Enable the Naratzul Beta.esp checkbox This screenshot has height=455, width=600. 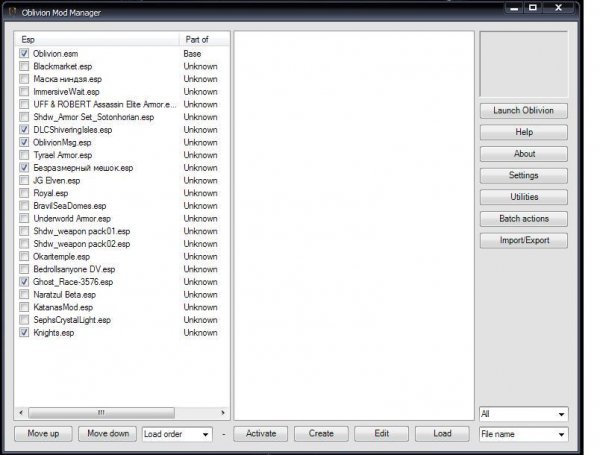(24, 294)
